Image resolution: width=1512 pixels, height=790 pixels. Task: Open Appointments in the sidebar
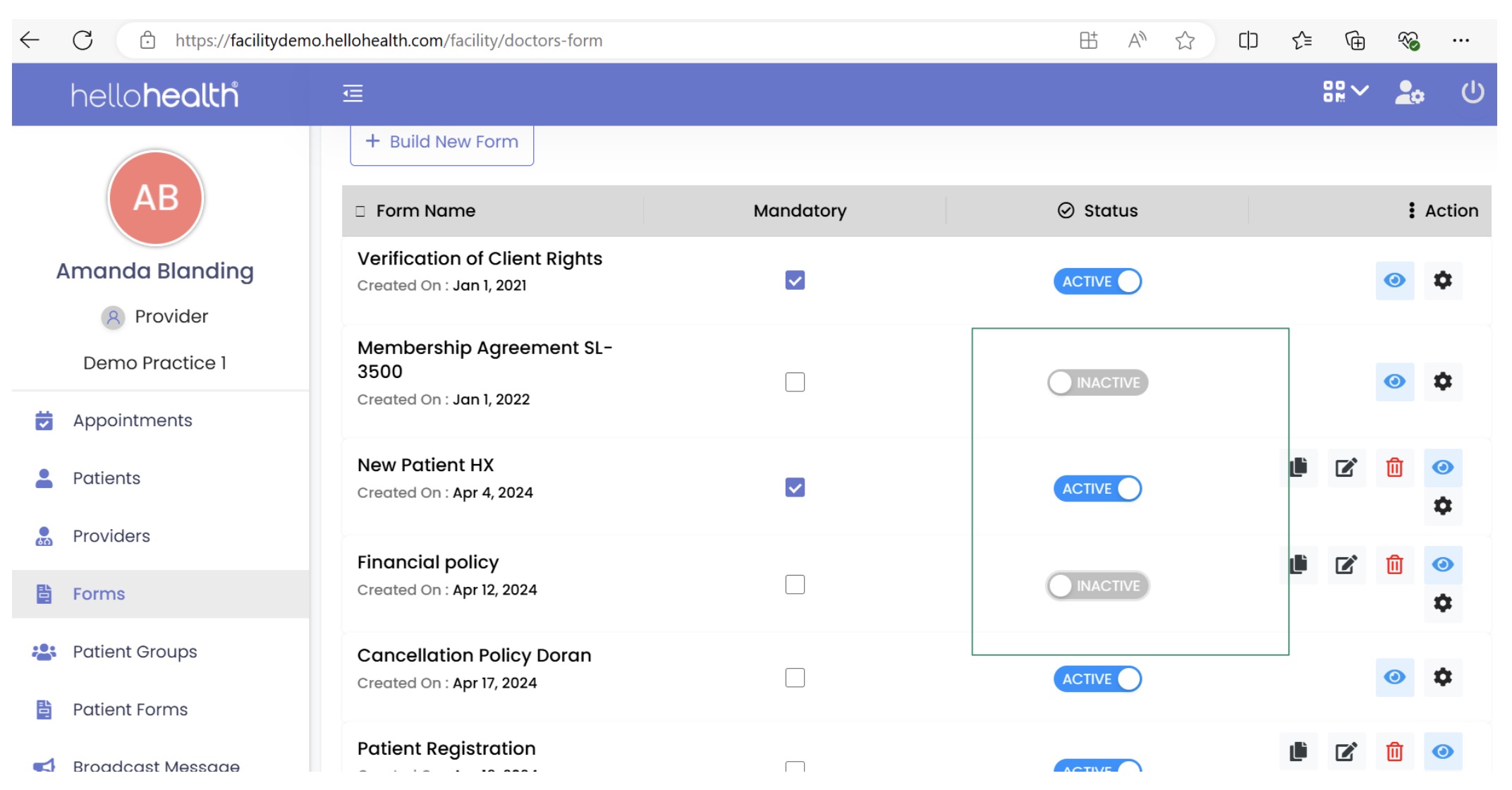(132, 420)
